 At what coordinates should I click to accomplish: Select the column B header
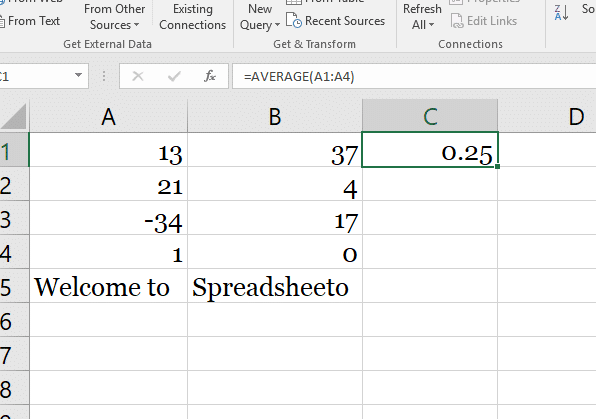[275, 116]
